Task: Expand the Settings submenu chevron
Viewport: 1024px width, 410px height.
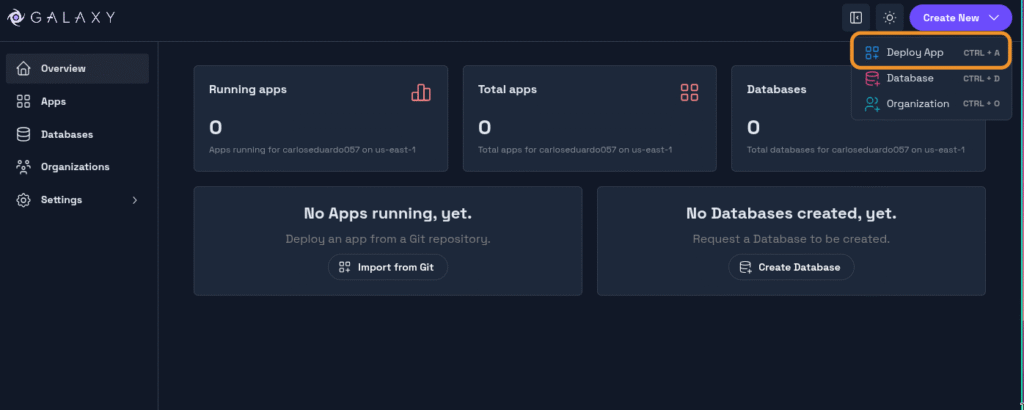Action: pos(135,200)
